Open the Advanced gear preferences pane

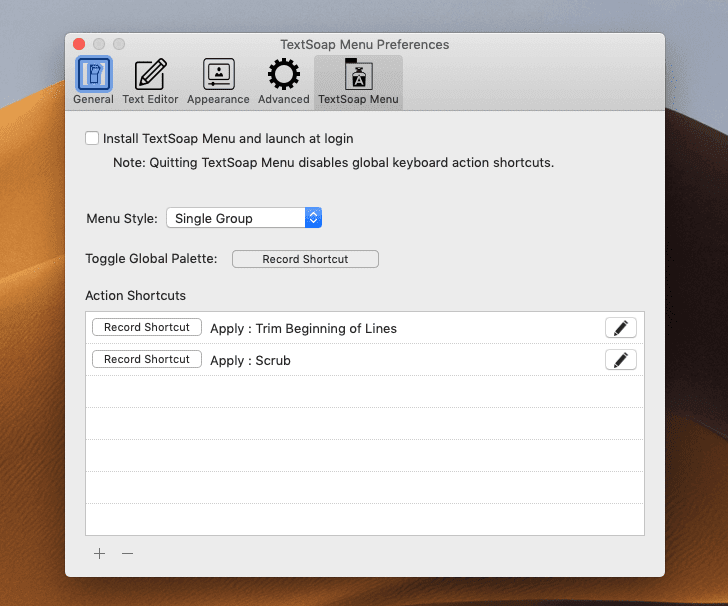point(284,81)
